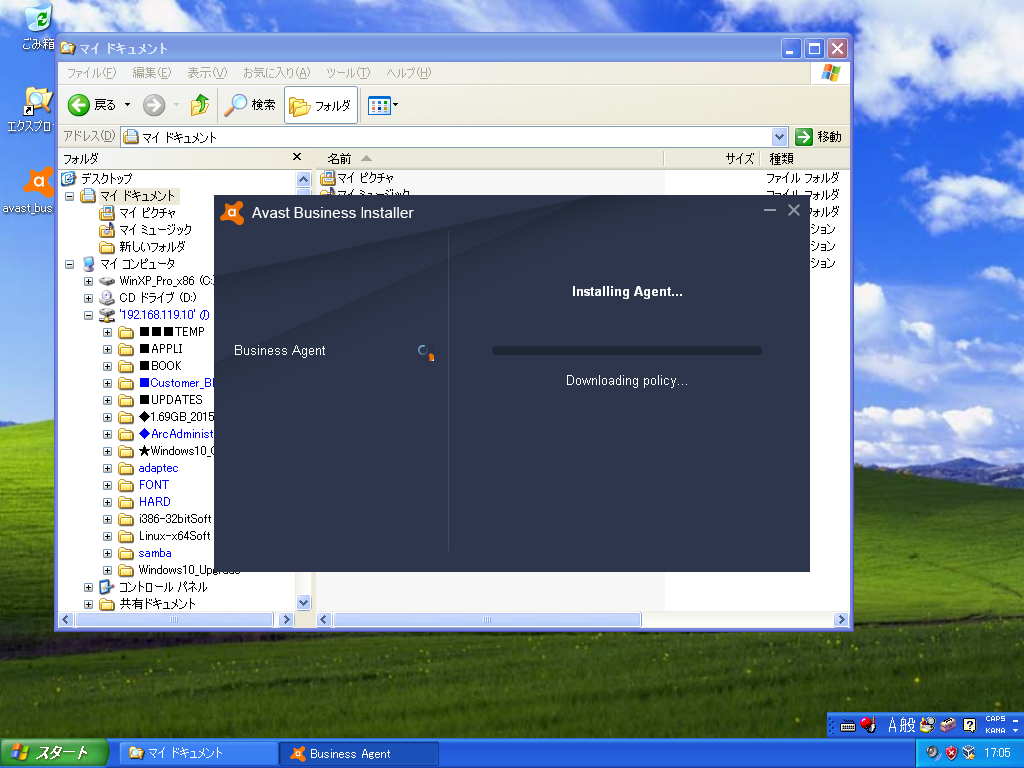This screenshot has width=1024, height=768.
Task: Click the green Back arrow icon in Explorer
Action: point(78,105)
